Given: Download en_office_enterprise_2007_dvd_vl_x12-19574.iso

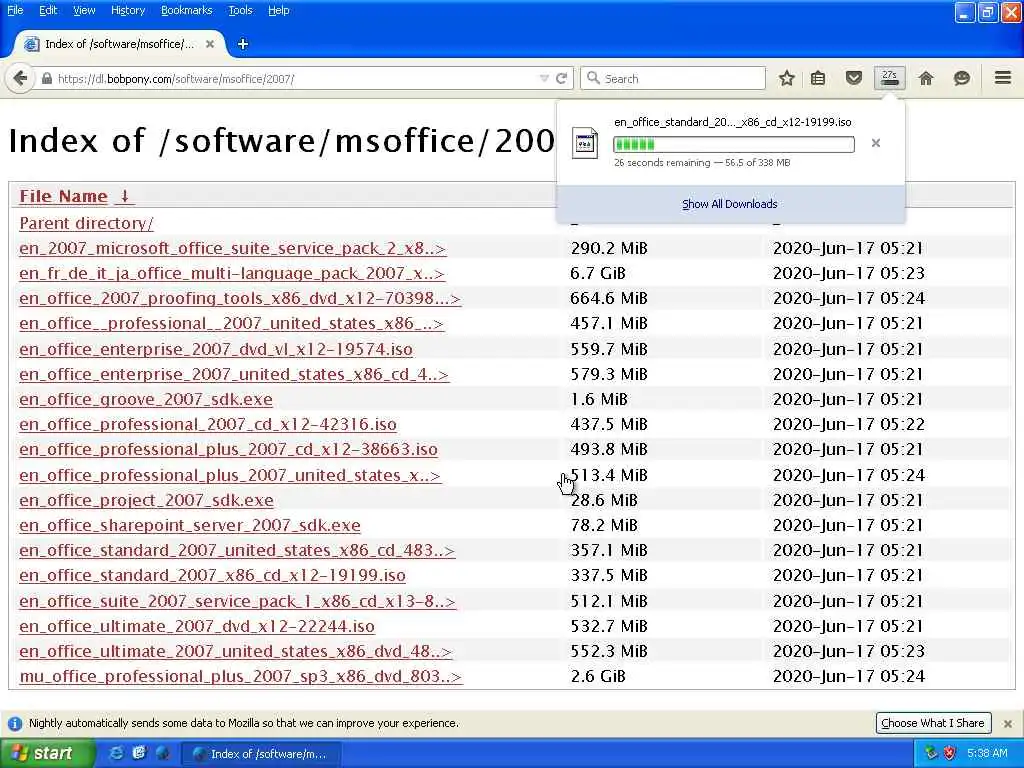Looking at the screenshot, I should [216, 349].
